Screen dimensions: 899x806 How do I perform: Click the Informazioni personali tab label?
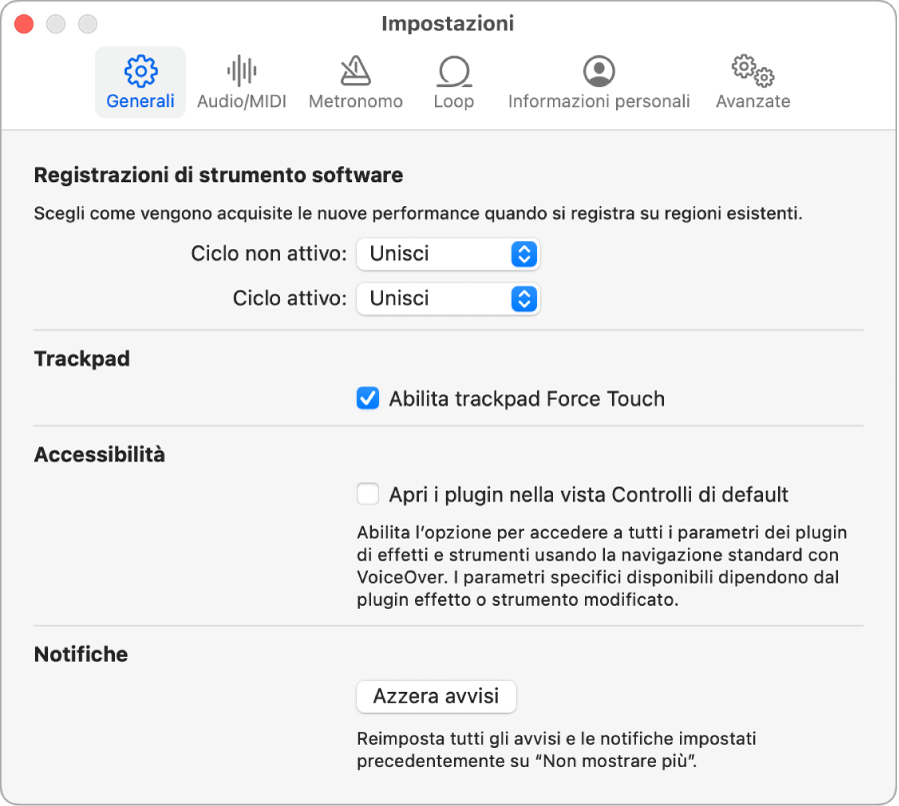pyautogui.click(x=599, y=101)
